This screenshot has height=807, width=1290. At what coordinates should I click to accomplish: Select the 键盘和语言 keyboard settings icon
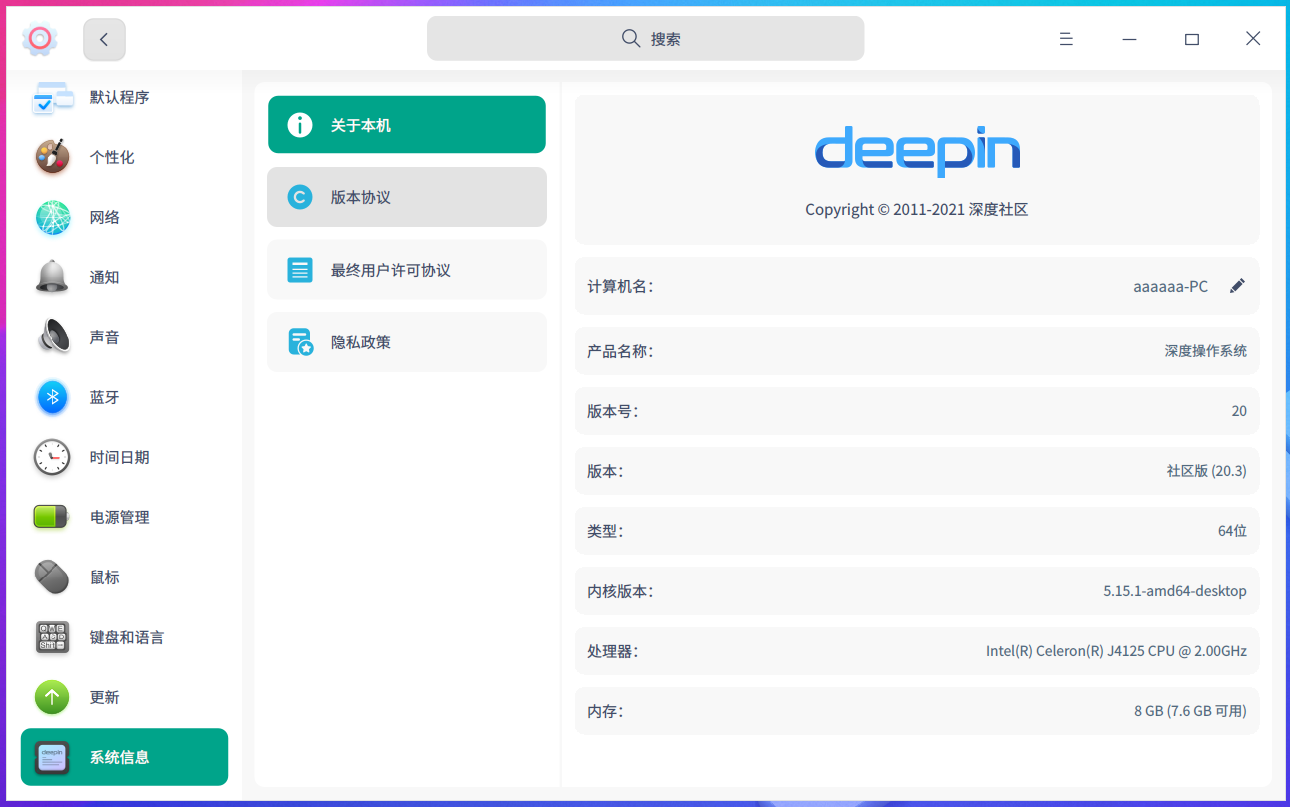pyautogui.click(x=52, y=637)
